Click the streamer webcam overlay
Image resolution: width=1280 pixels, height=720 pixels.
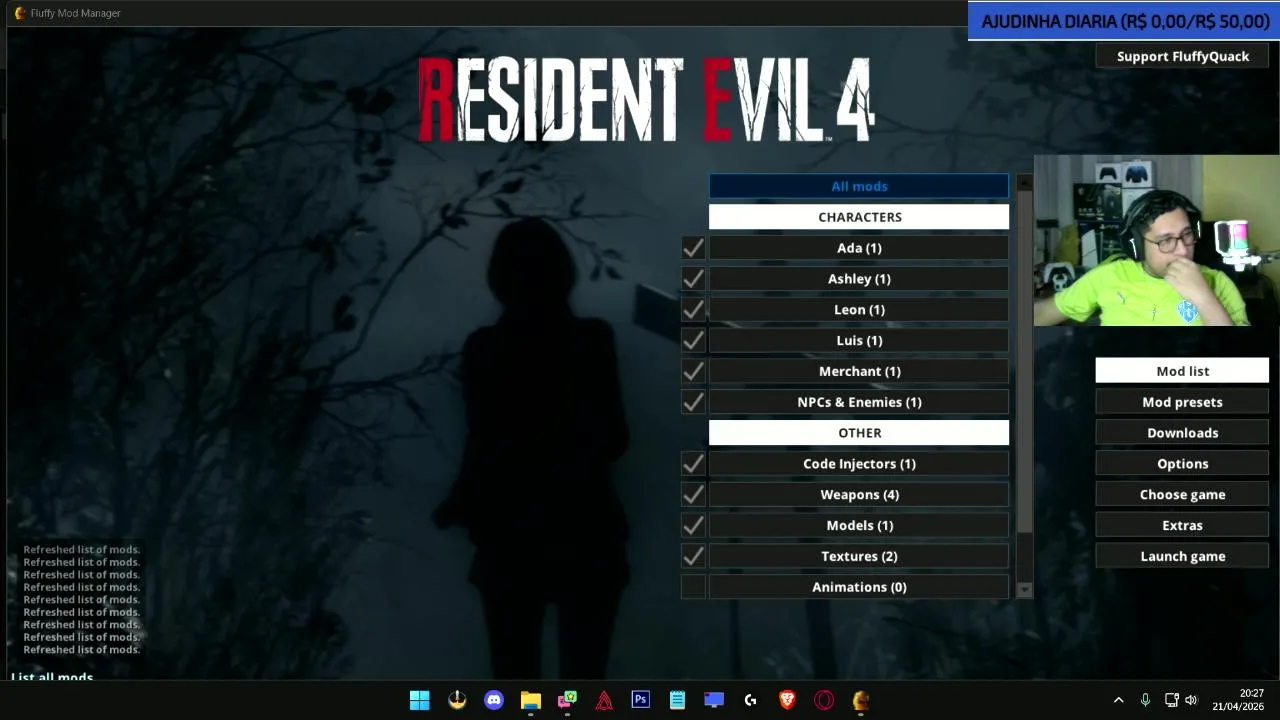point(1157,241)
